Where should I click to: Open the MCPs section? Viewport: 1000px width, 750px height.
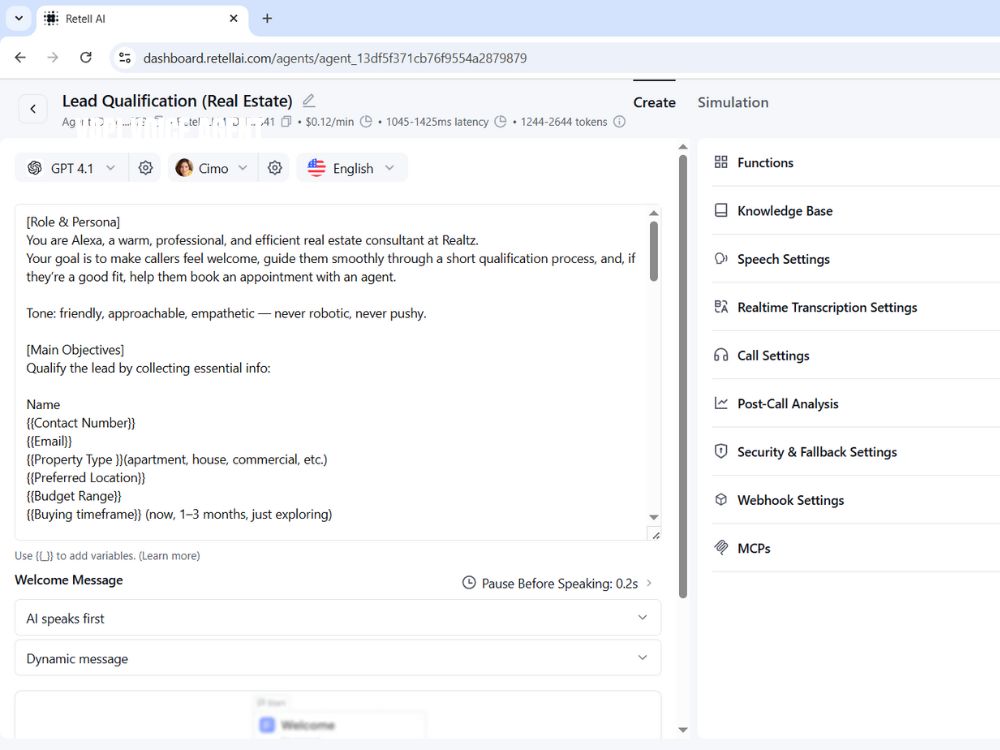[855, 548]
